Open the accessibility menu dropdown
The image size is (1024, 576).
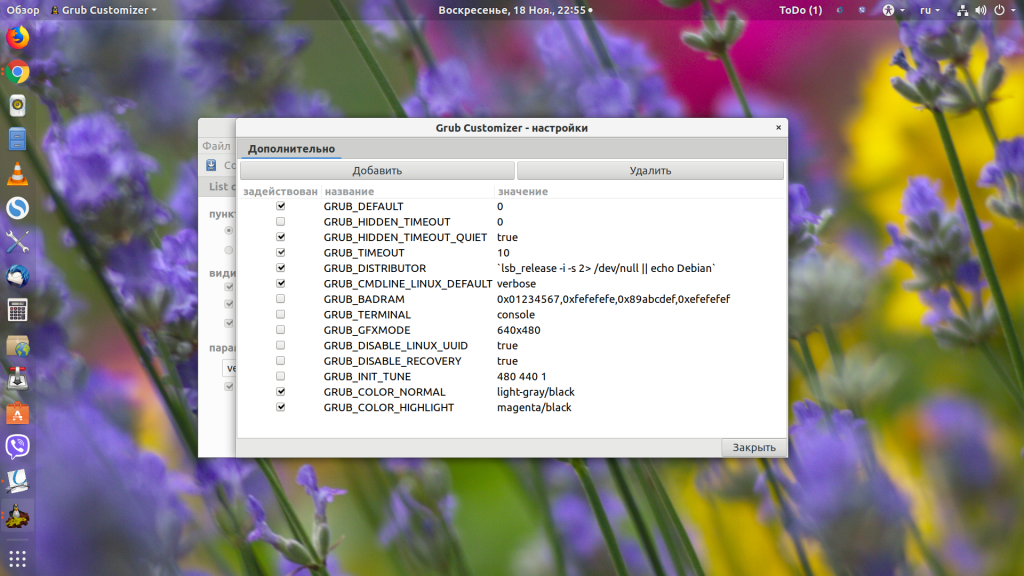pos(892,10)
